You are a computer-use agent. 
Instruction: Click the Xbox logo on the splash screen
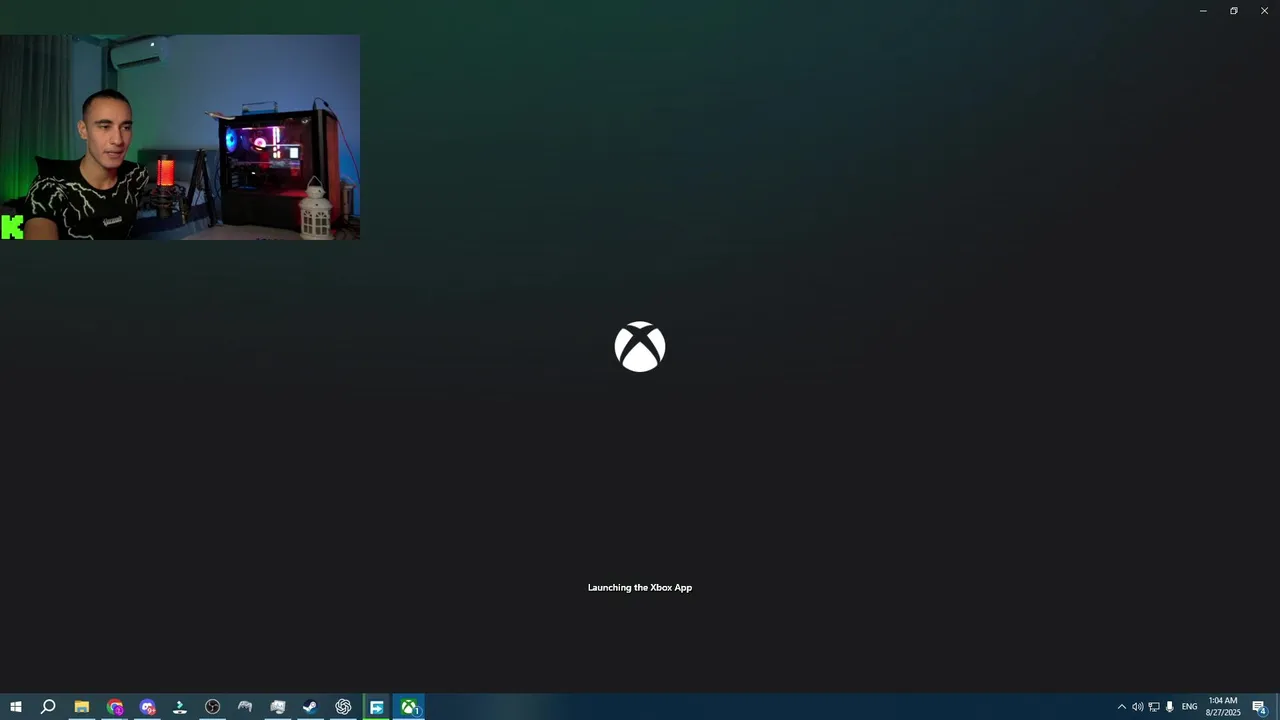640,347
